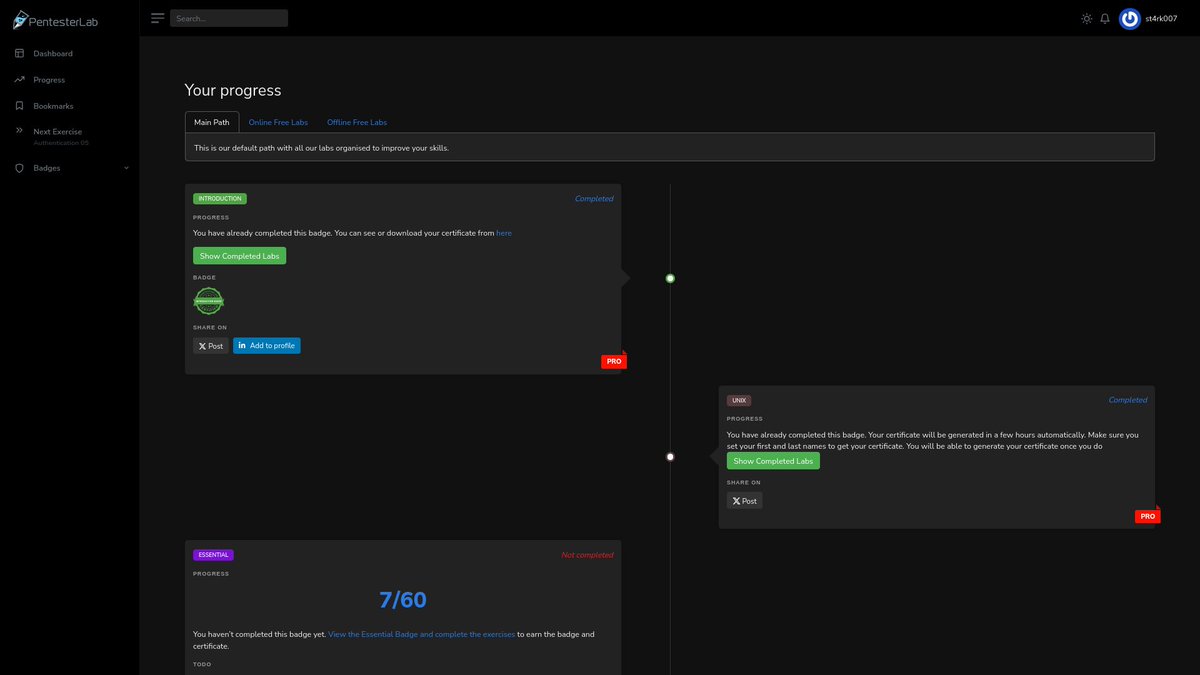Click the Next Exercise double-arrow icon

click(x=19, y=130)
